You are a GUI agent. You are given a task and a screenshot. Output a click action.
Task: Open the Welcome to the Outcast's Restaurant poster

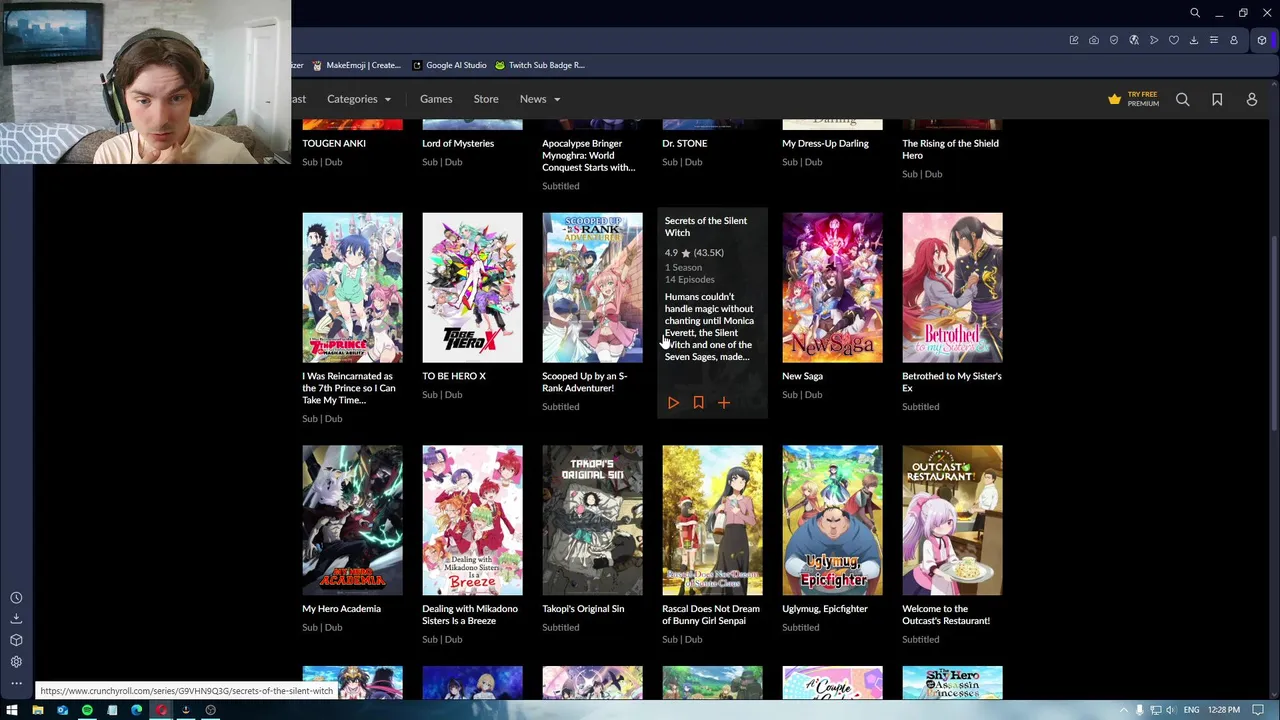(952, 520)
